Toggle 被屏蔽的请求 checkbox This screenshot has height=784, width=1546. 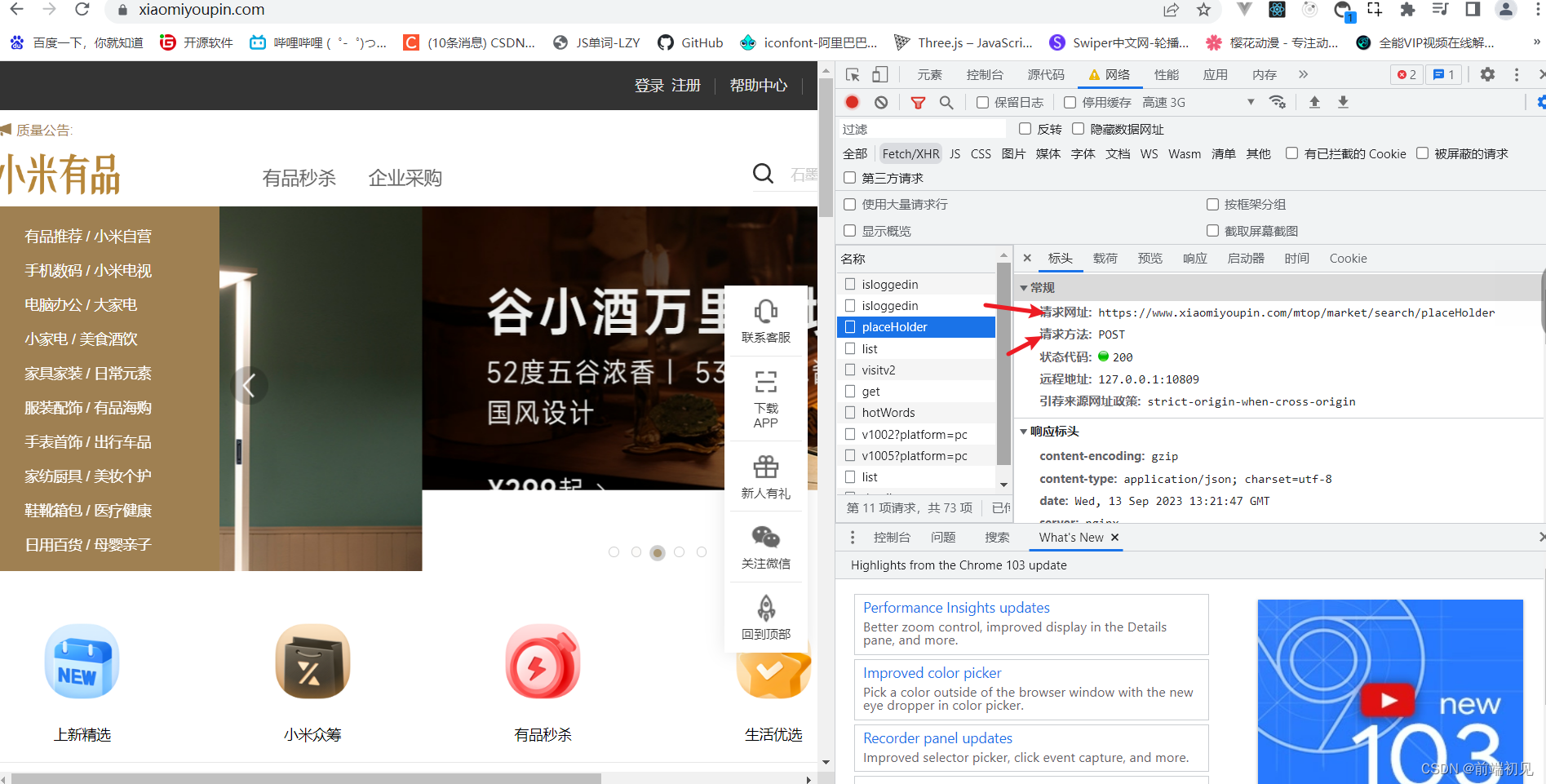tap(1423, 153)
